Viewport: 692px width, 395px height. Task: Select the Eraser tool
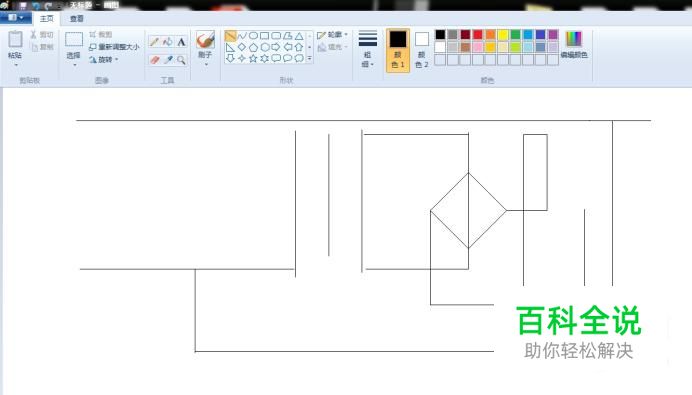click(x=154, y=60)
